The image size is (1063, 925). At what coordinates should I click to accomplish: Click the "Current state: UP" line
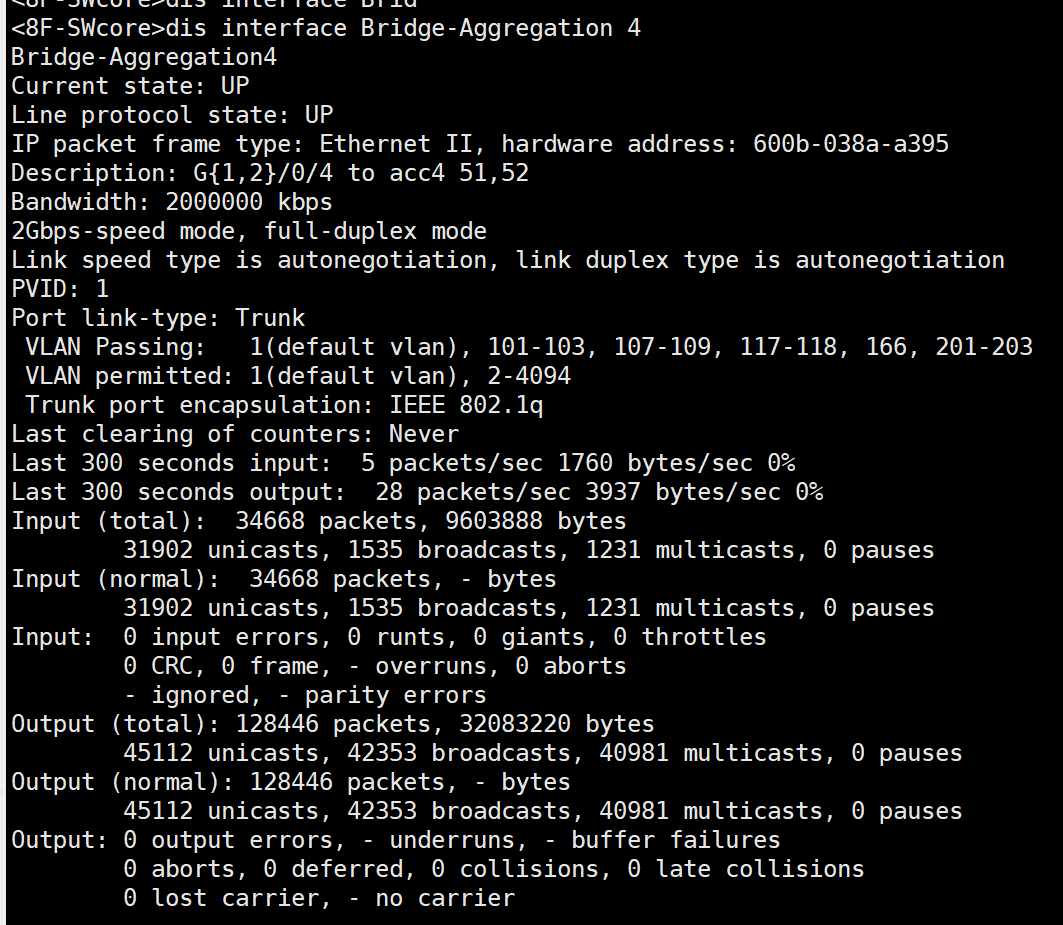130,86
